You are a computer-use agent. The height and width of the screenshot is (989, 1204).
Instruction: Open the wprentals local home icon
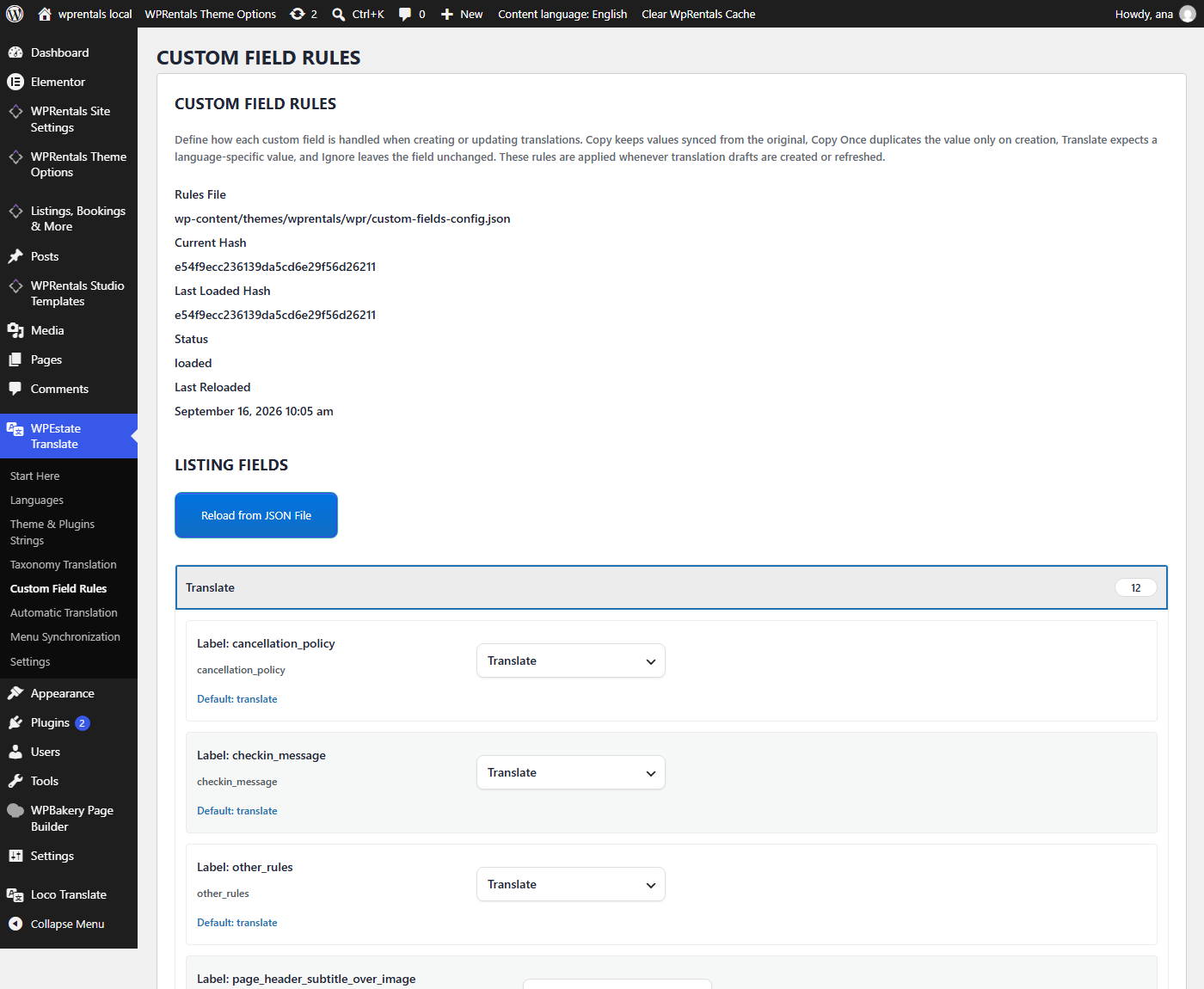pos(45,14)
